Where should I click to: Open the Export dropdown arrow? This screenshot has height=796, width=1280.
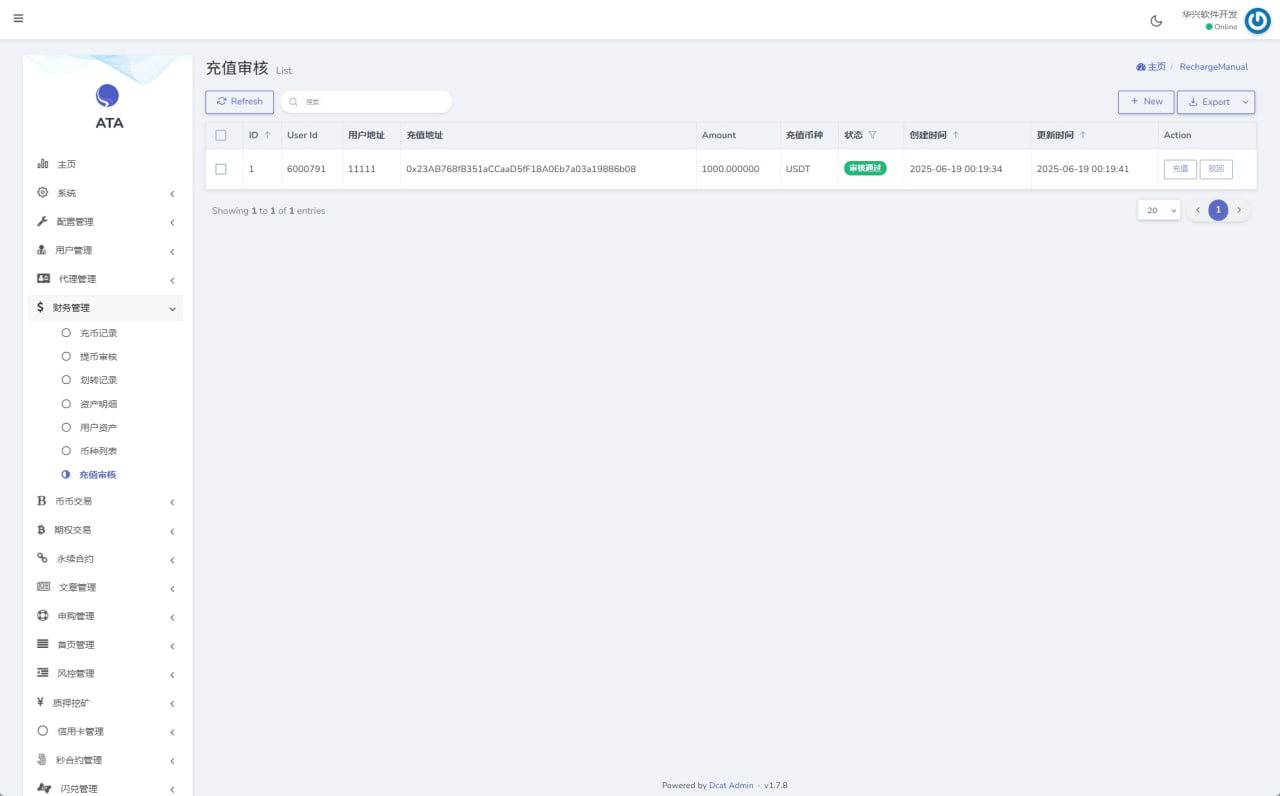coord(1245,102)
